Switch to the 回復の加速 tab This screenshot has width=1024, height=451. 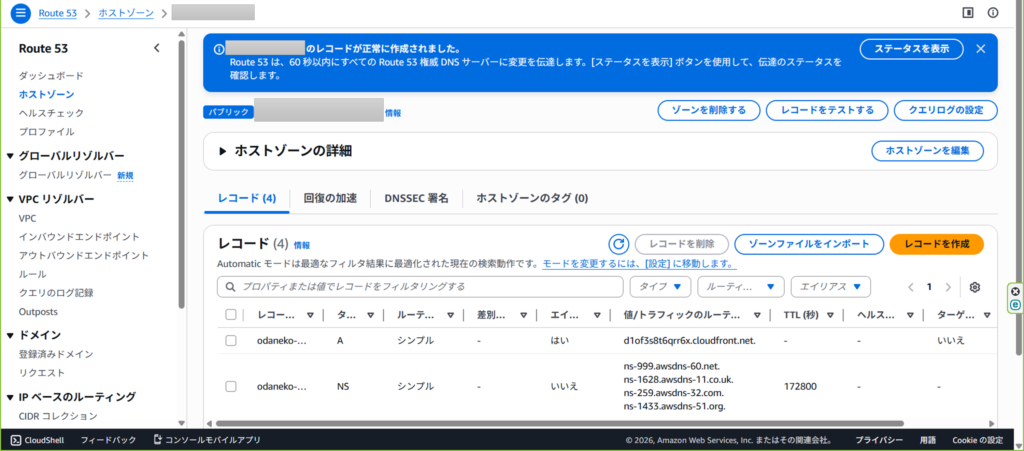tap(330, 198)
